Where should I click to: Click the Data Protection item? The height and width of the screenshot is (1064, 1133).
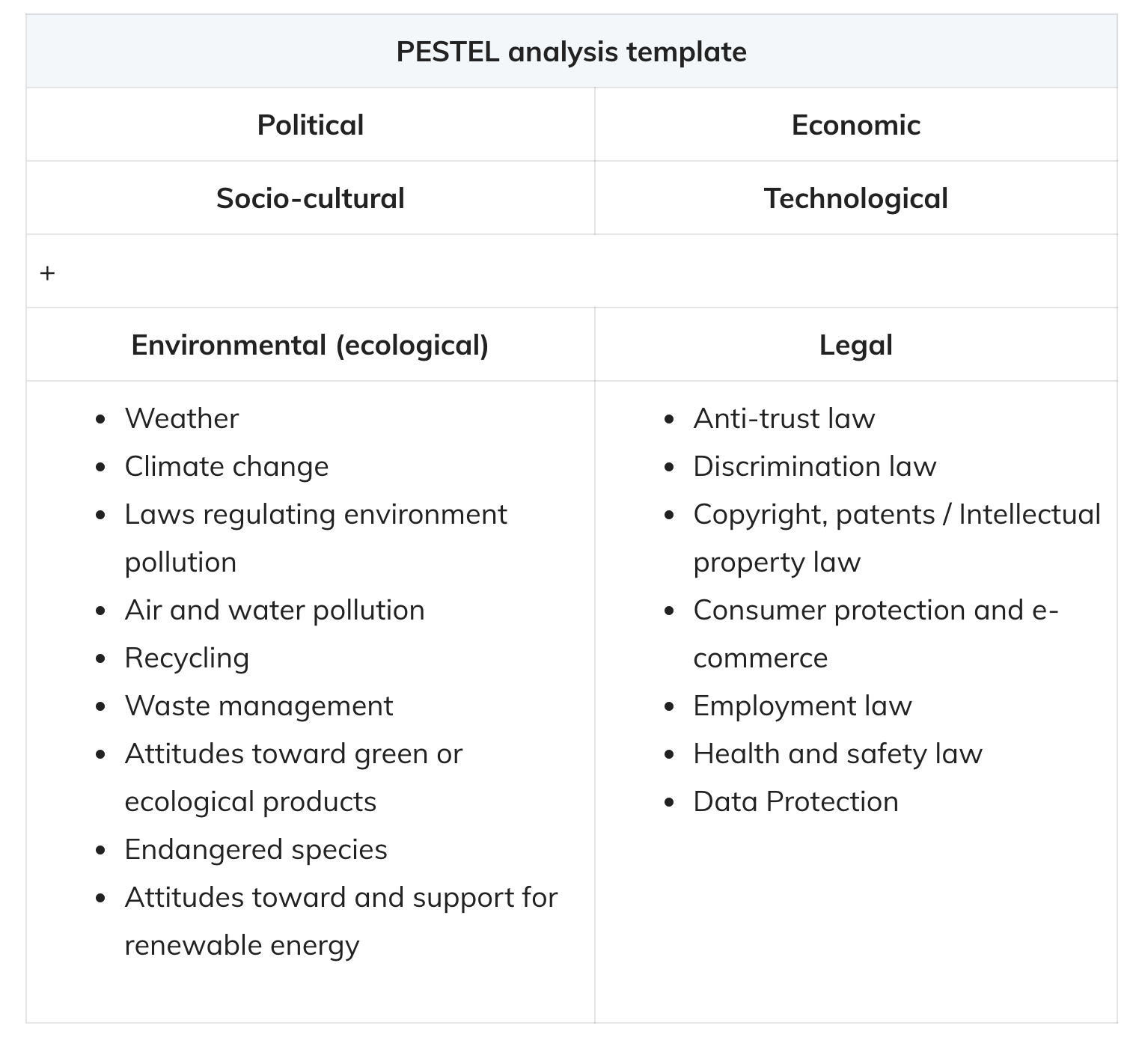795,801
